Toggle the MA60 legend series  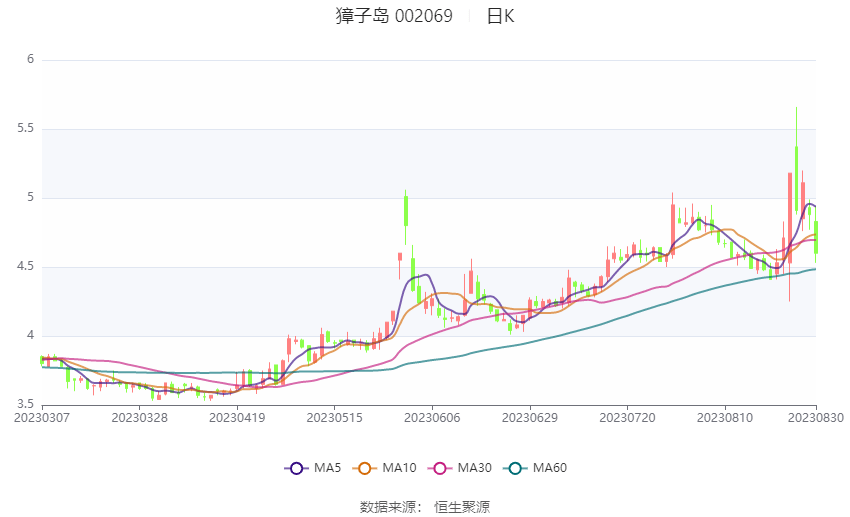(x=535, y=468)
